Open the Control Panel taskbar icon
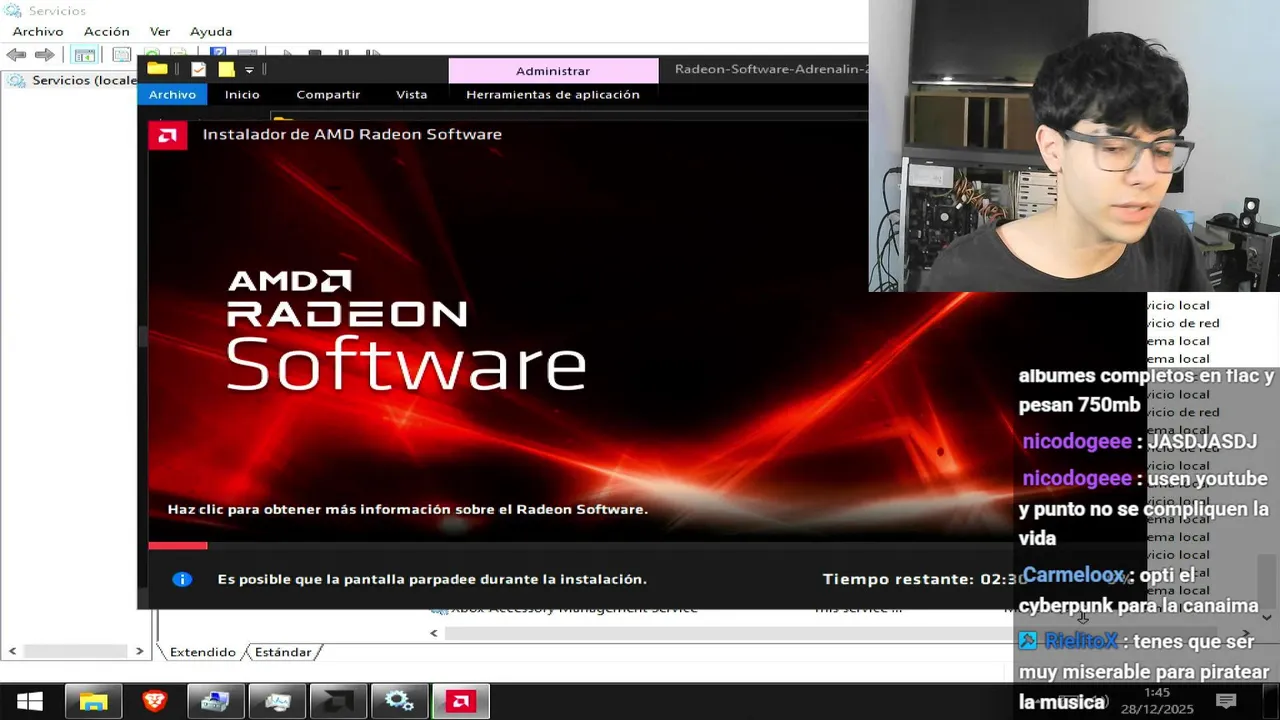Screen dimensions: 1280x720 click(215, 701)
